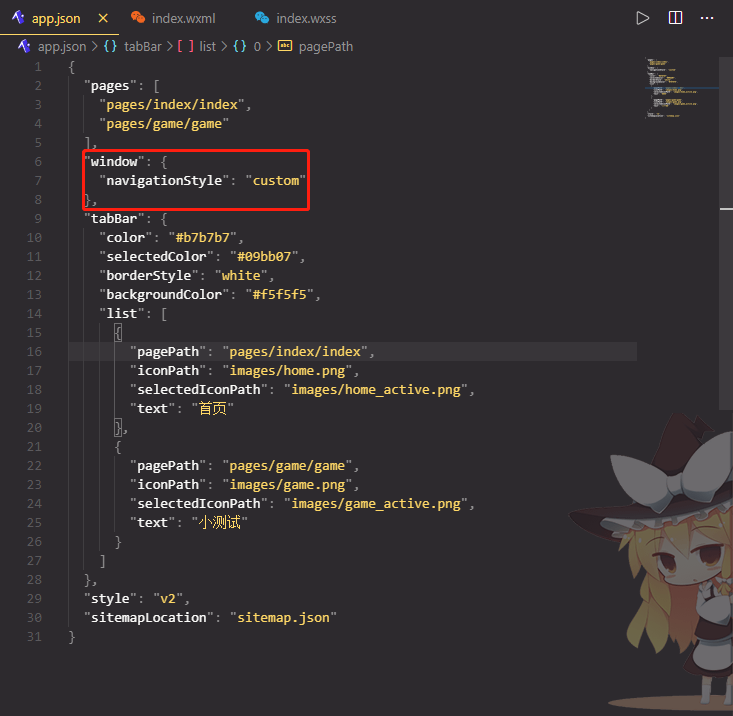Click "images/game.png" value

pyautogui.click(x=287, y=485)
